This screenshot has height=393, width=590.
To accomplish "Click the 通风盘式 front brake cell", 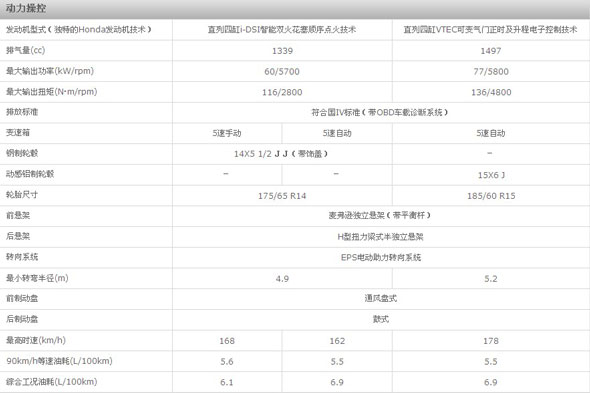I will (380, 299).
